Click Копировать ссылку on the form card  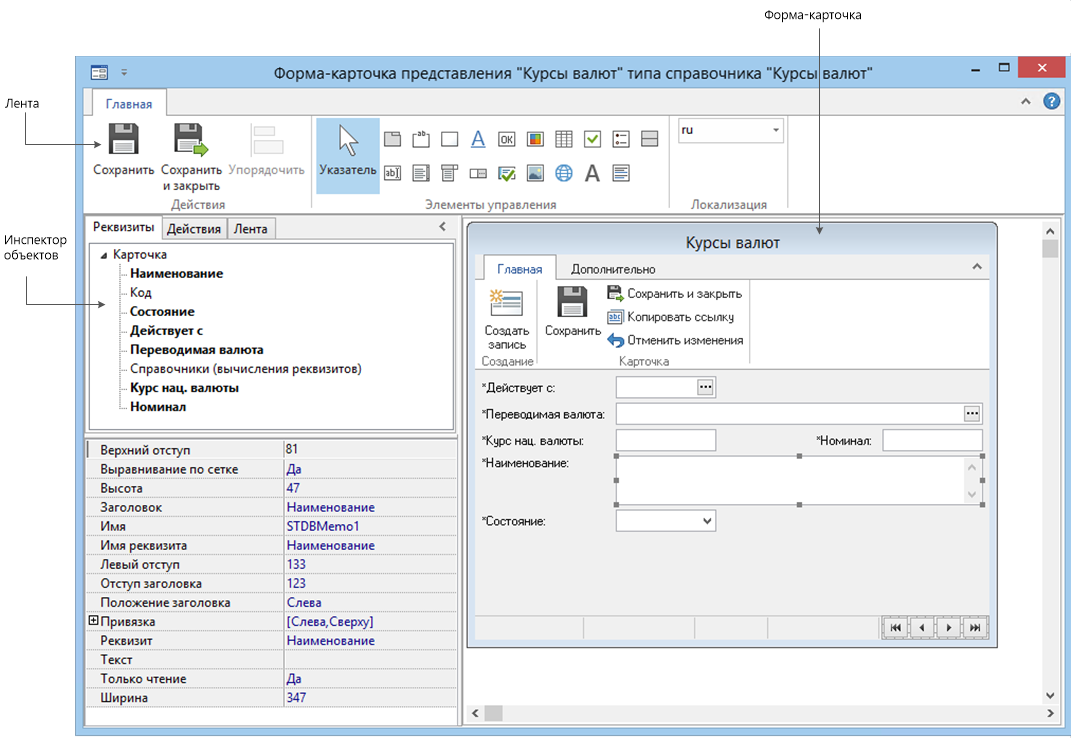671,317
